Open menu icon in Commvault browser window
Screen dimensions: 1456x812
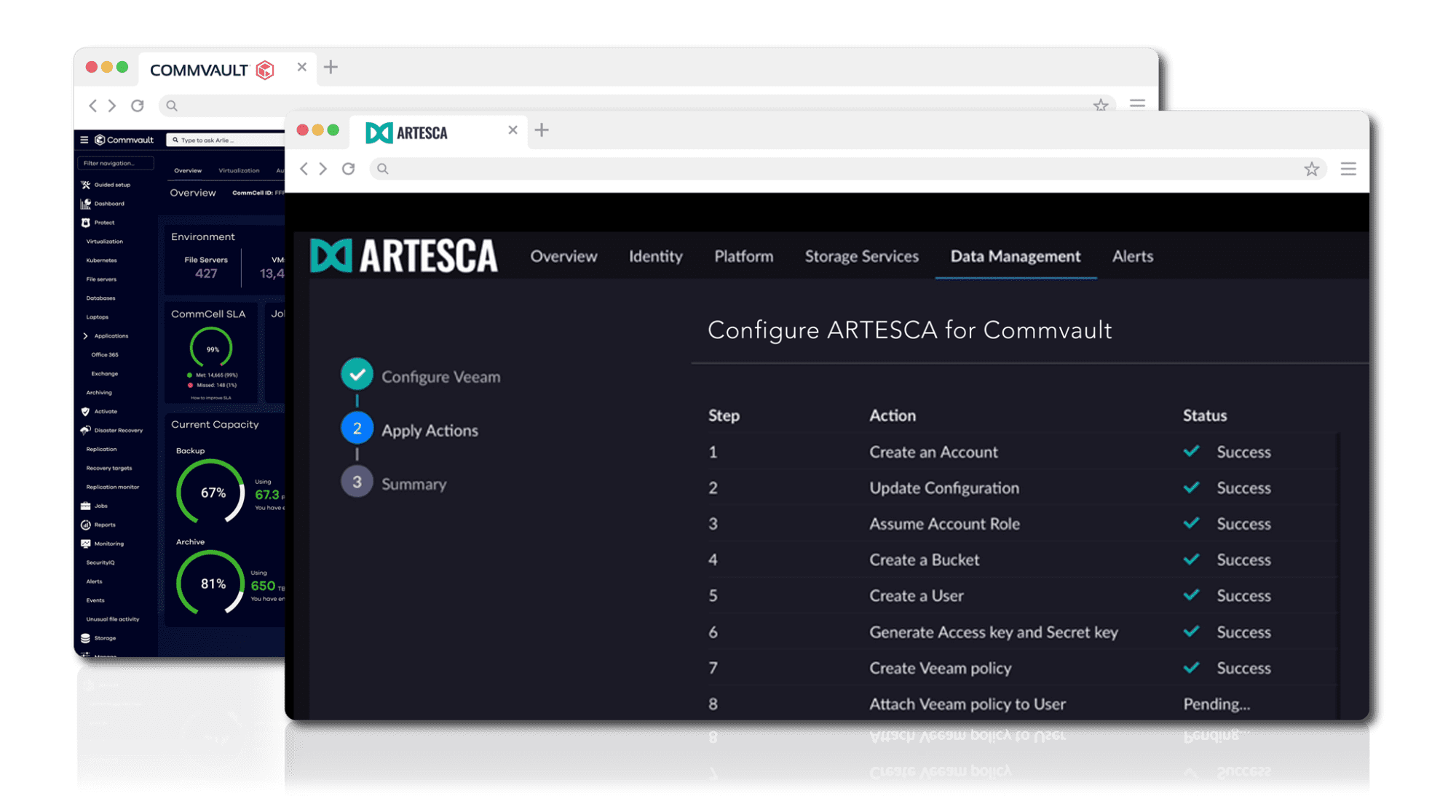click(1137, 103)
